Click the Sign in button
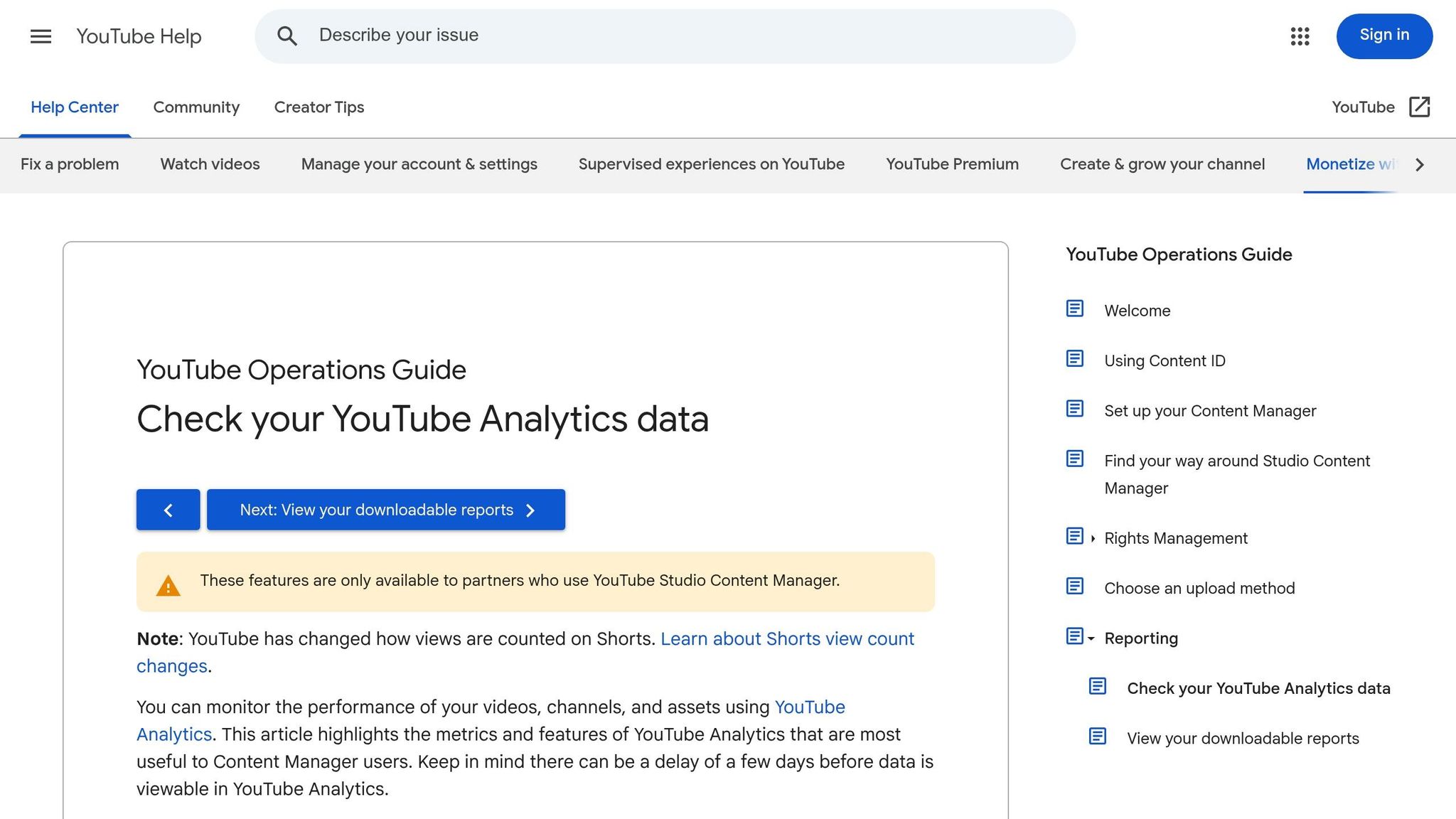Image resolution: width=1456 pixels, height=819 pixels. [1384, 36]
